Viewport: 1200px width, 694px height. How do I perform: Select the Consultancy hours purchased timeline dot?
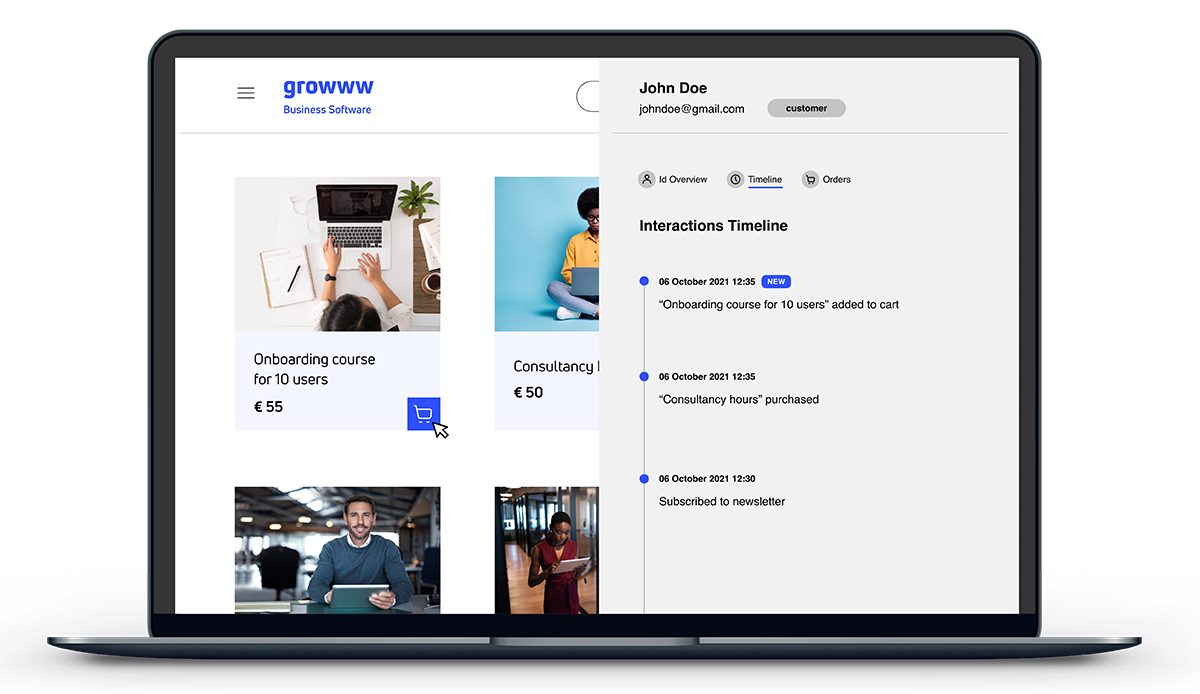click(644, 377)
